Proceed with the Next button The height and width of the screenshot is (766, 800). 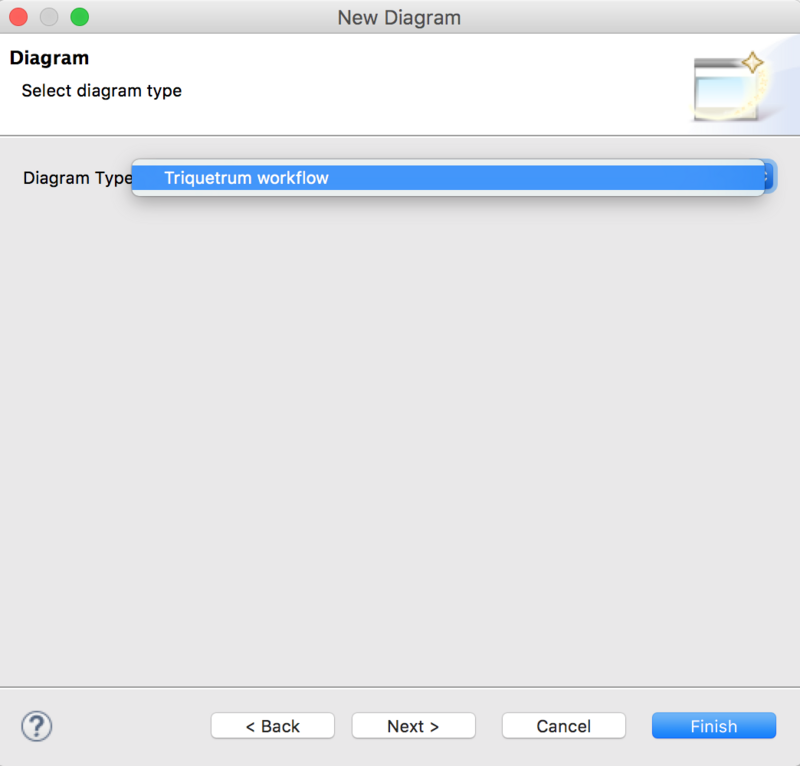[413, 726]
